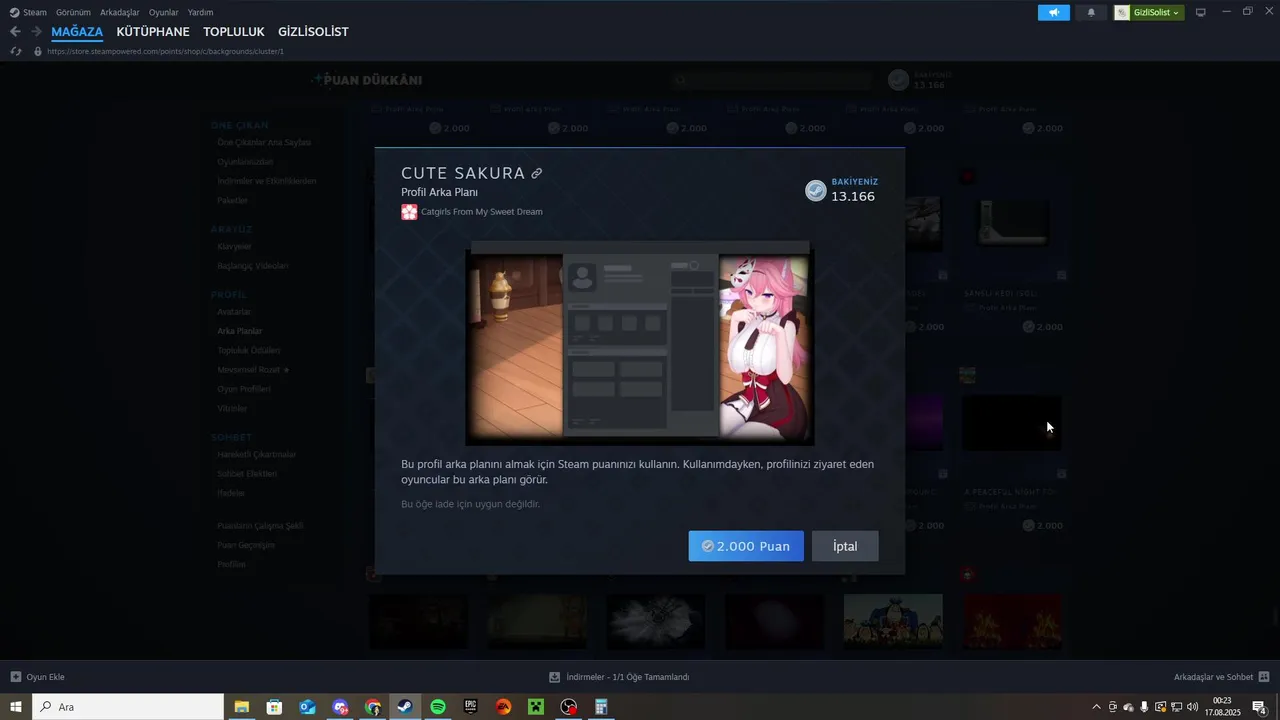The image size is (1280, 720).
Task: Open the Görünüm menu
Action: tap(73, 12)
